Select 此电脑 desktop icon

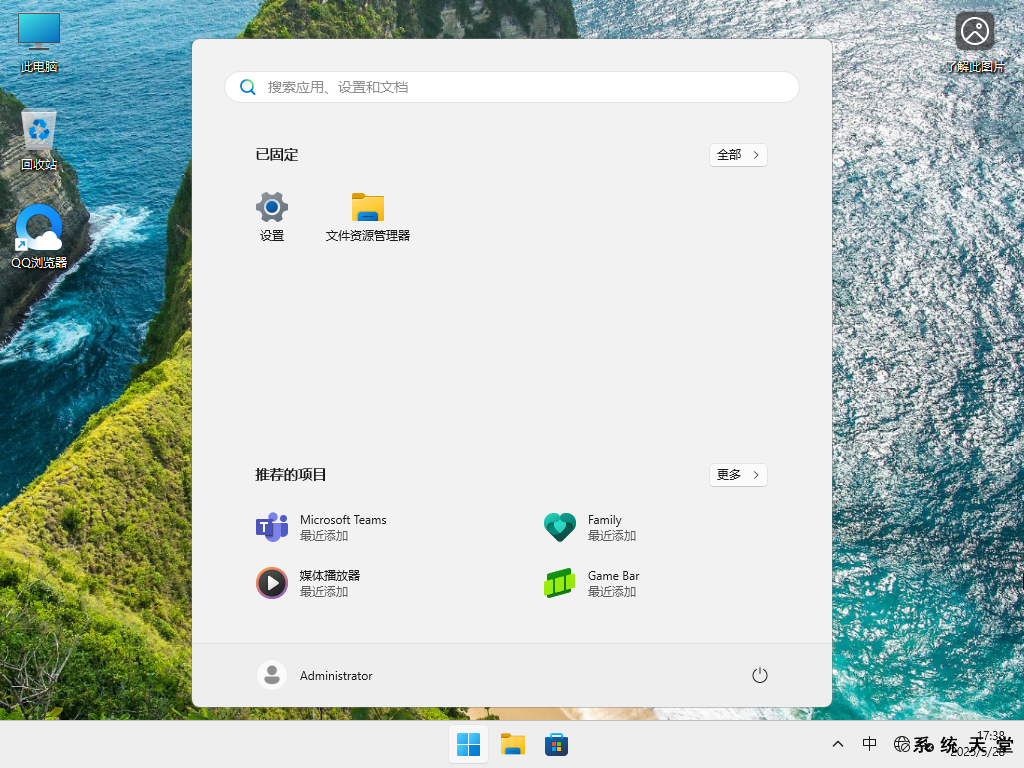pos(39,42)
